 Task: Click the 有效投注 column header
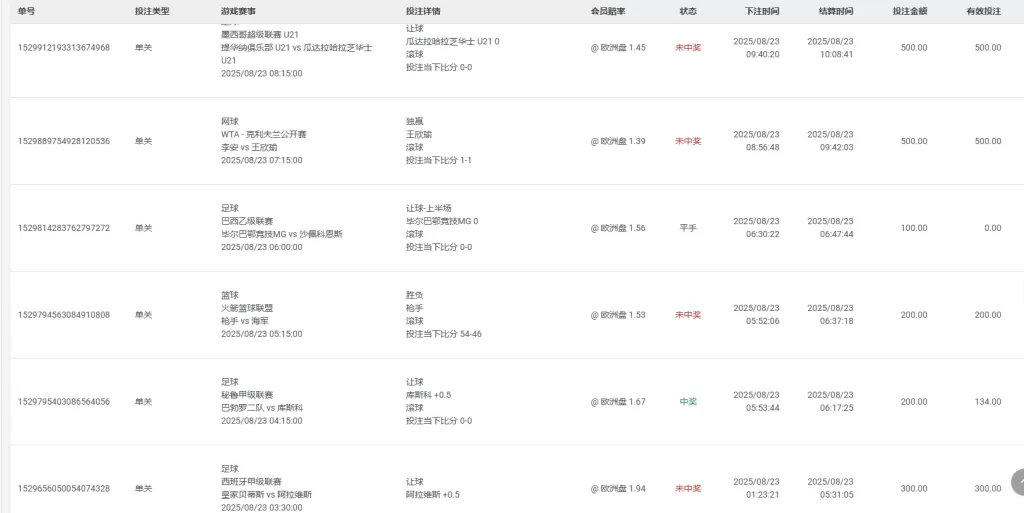point(984,11)
